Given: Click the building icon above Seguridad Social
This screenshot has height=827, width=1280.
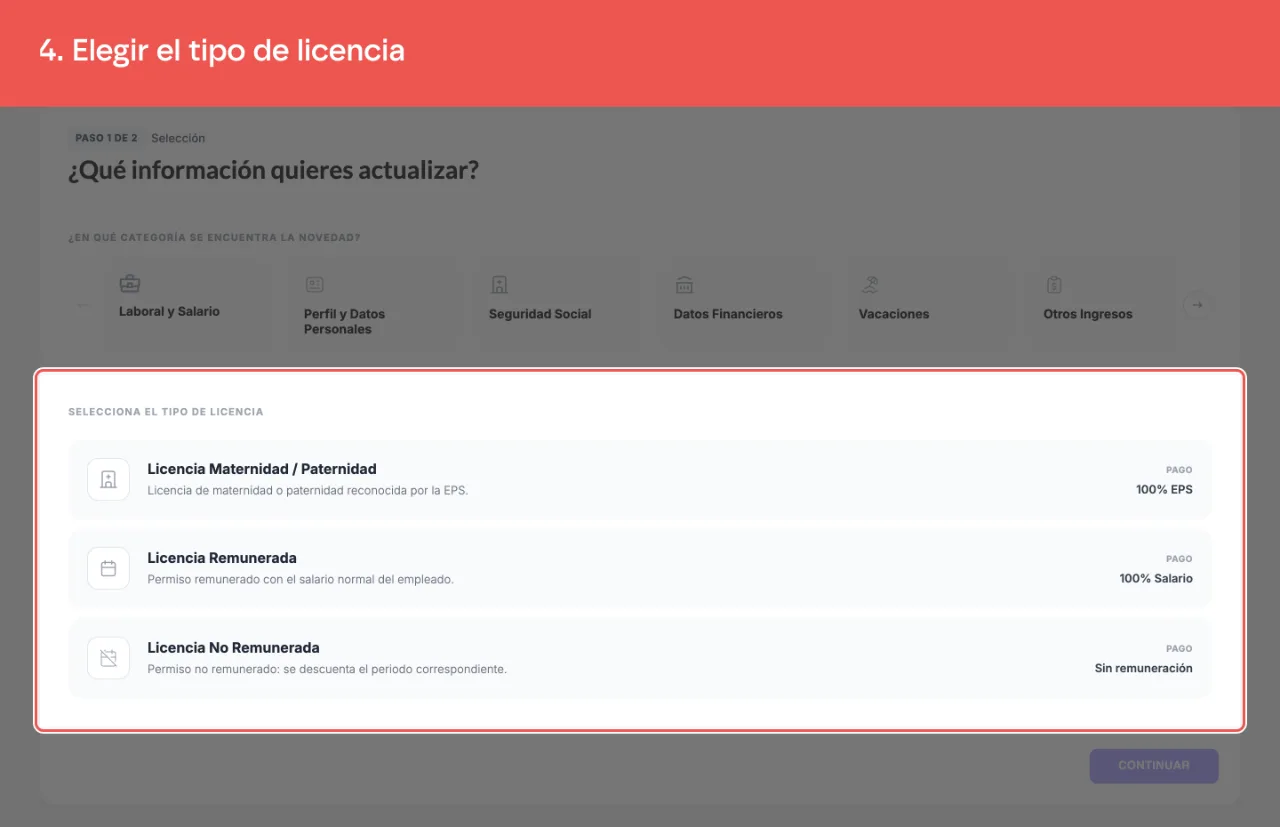Looking at the screenshot, I should [x=499, y=285].
